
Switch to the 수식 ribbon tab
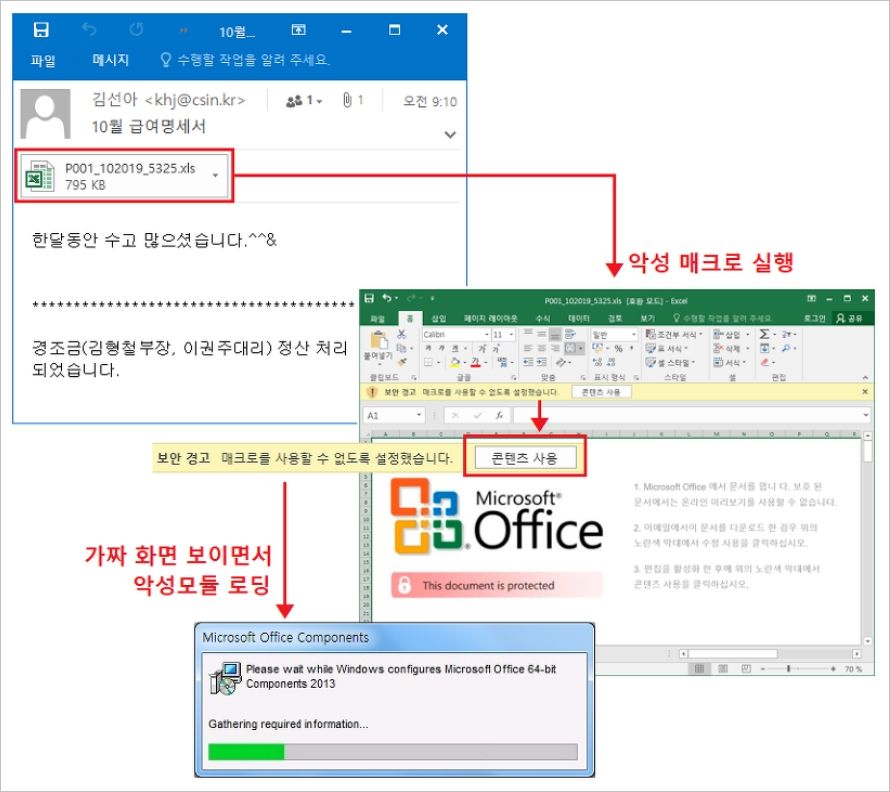(543, 319)
